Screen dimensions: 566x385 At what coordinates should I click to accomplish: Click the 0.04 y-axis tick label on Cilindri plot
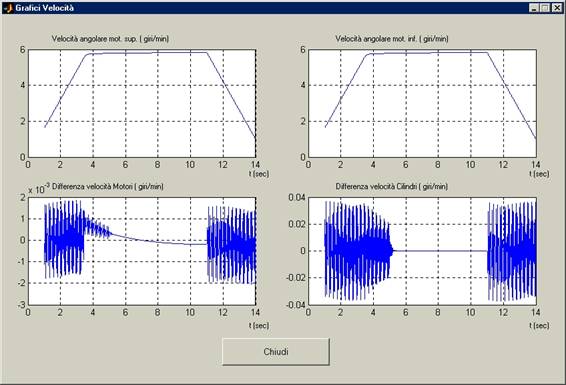click(297, 197)
